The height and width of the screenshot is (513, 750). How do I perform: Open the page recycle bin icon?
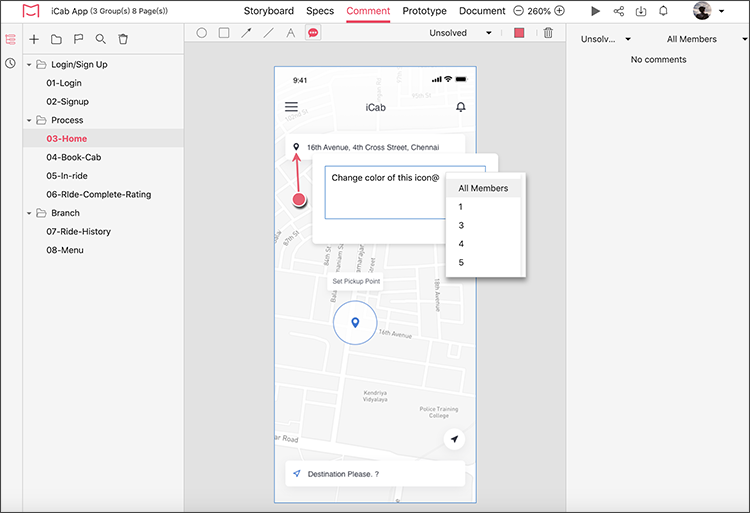[x=123, y=39]
